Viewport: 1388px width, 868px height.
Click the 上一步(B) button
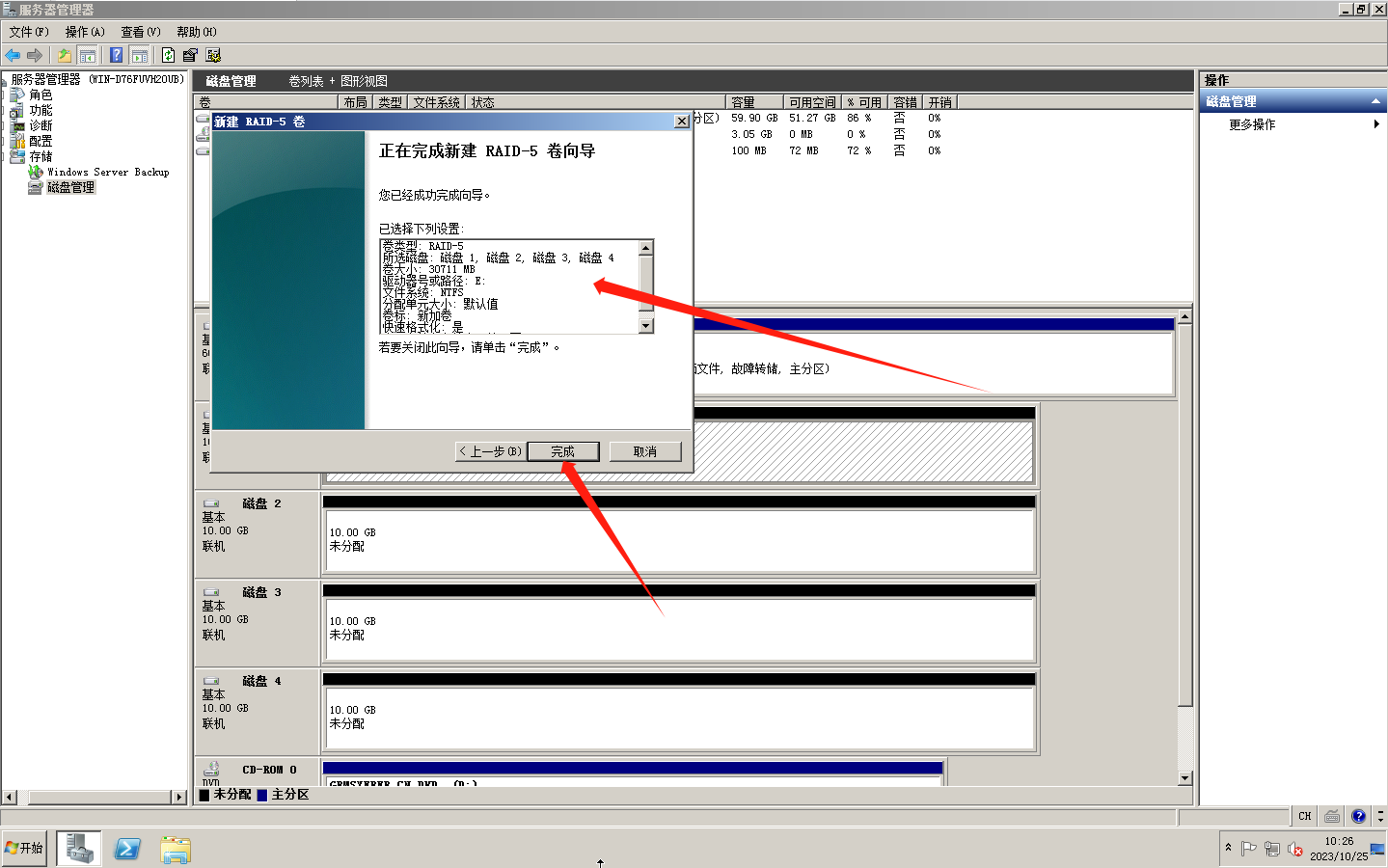491,451
